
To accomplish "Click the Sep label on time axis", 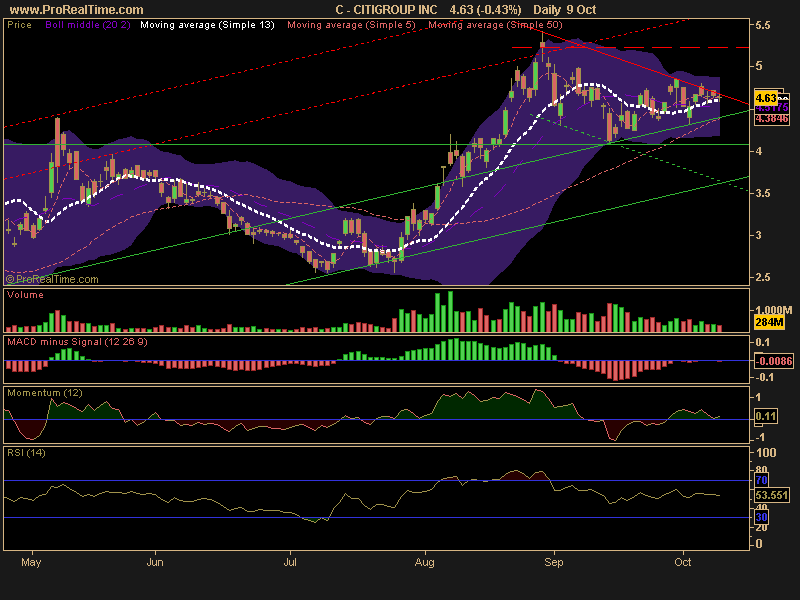I will pos(554,562).
